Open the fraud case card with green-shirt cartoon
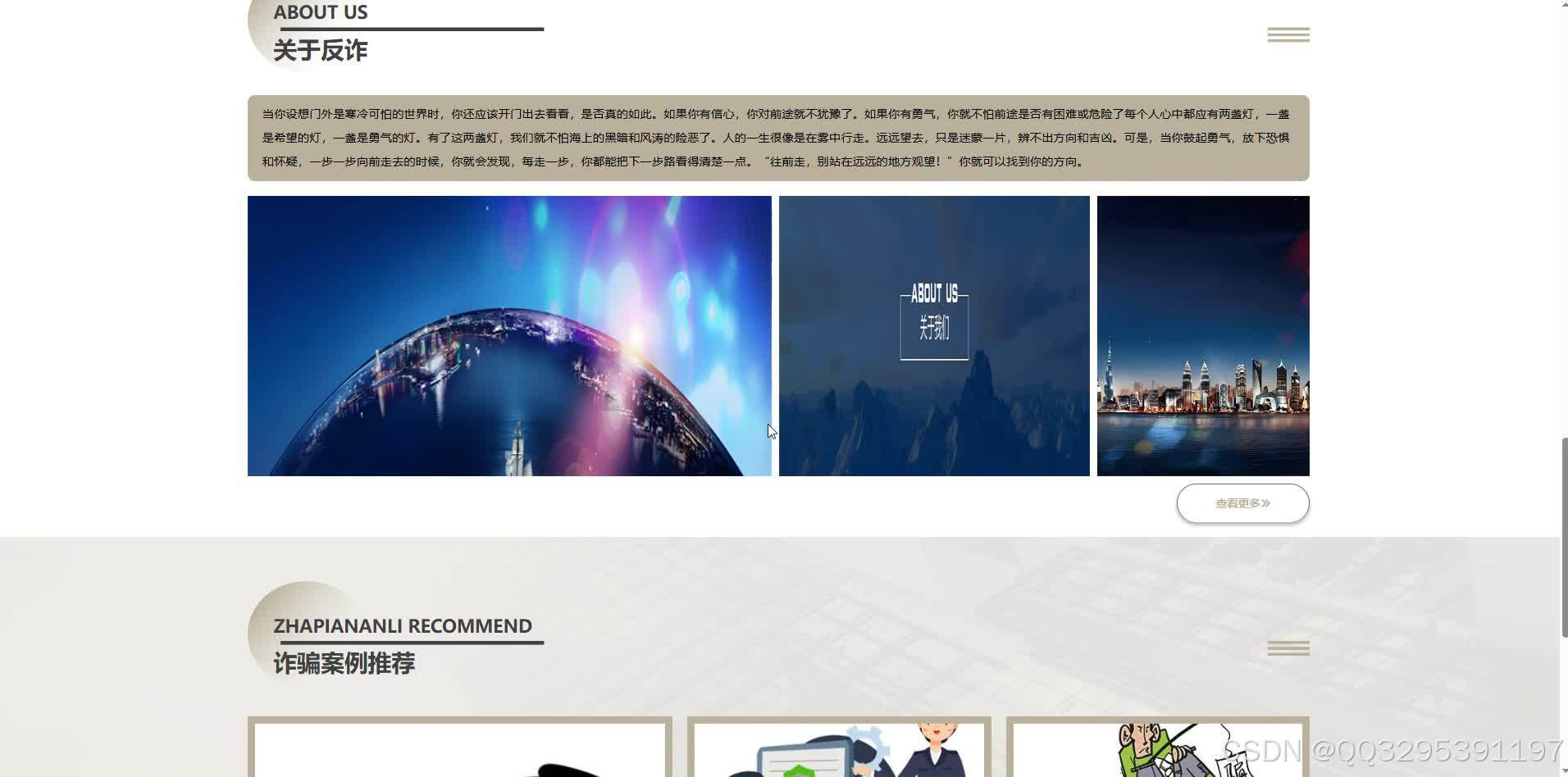This screenshot has height=777, width=1568. tap(1157, 747)
